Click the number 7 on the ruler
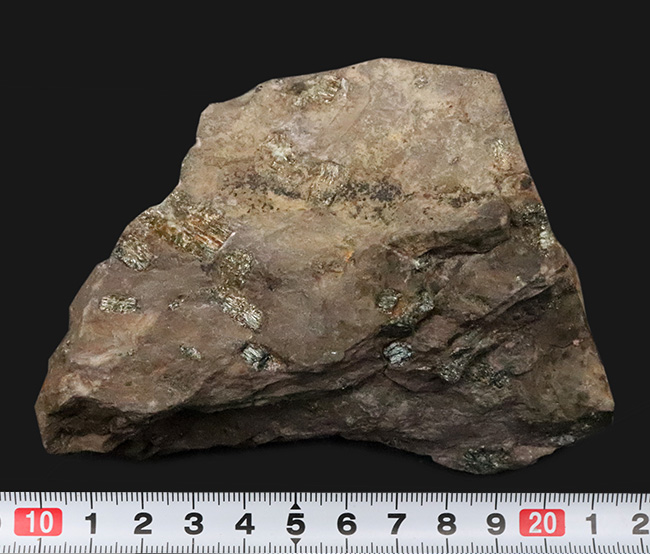This screenshot has width=650, height=554. (x=397, y=523)
